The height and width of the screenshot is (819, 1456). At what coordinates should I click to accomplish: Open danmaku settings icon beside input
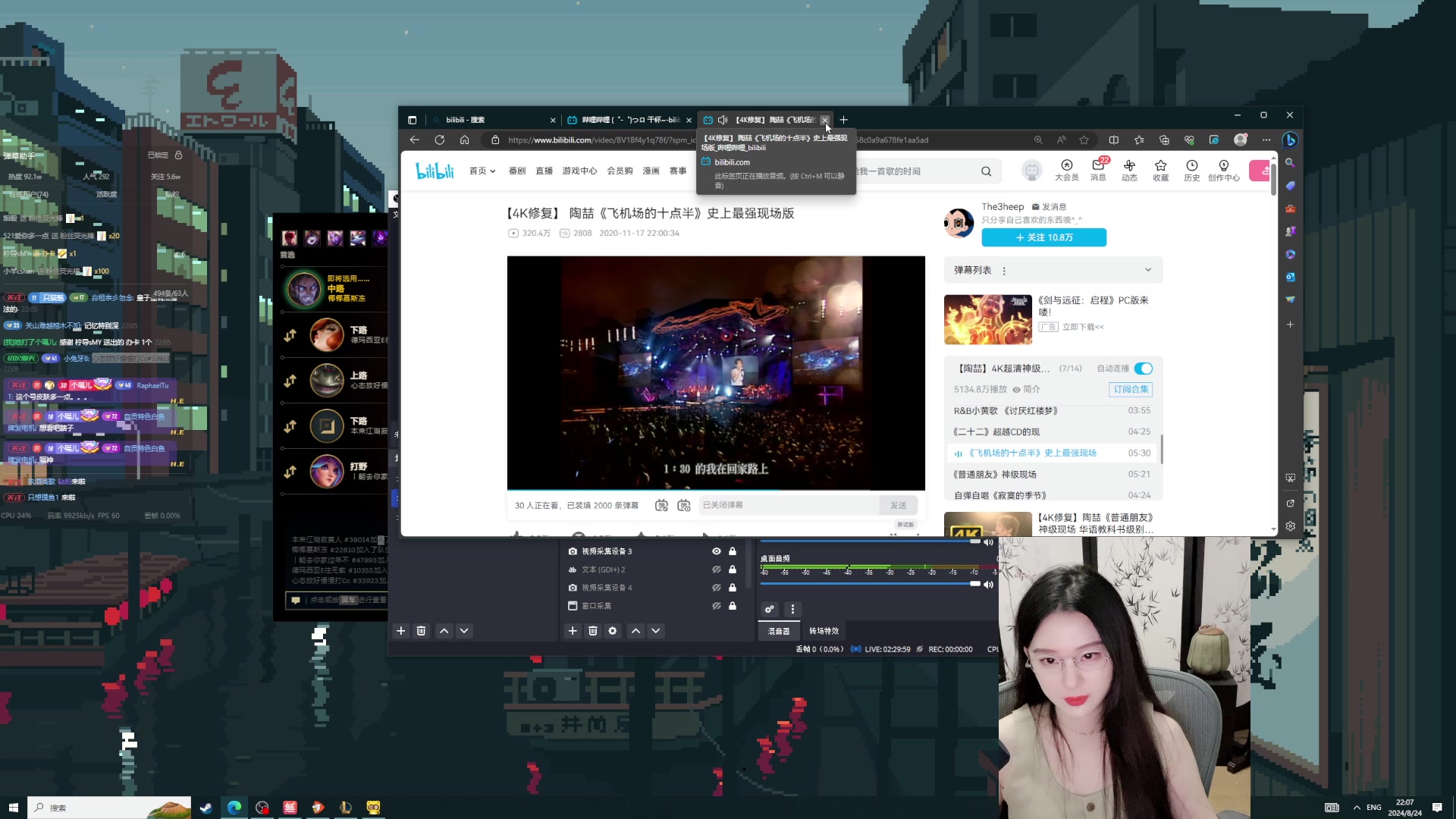(684, 505)
